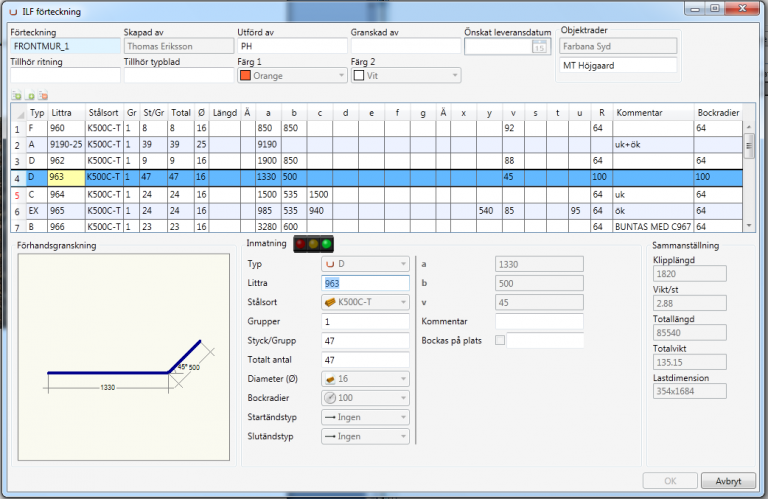Expand the Färg 2 Vit dropdown

[x=455, y=75]
